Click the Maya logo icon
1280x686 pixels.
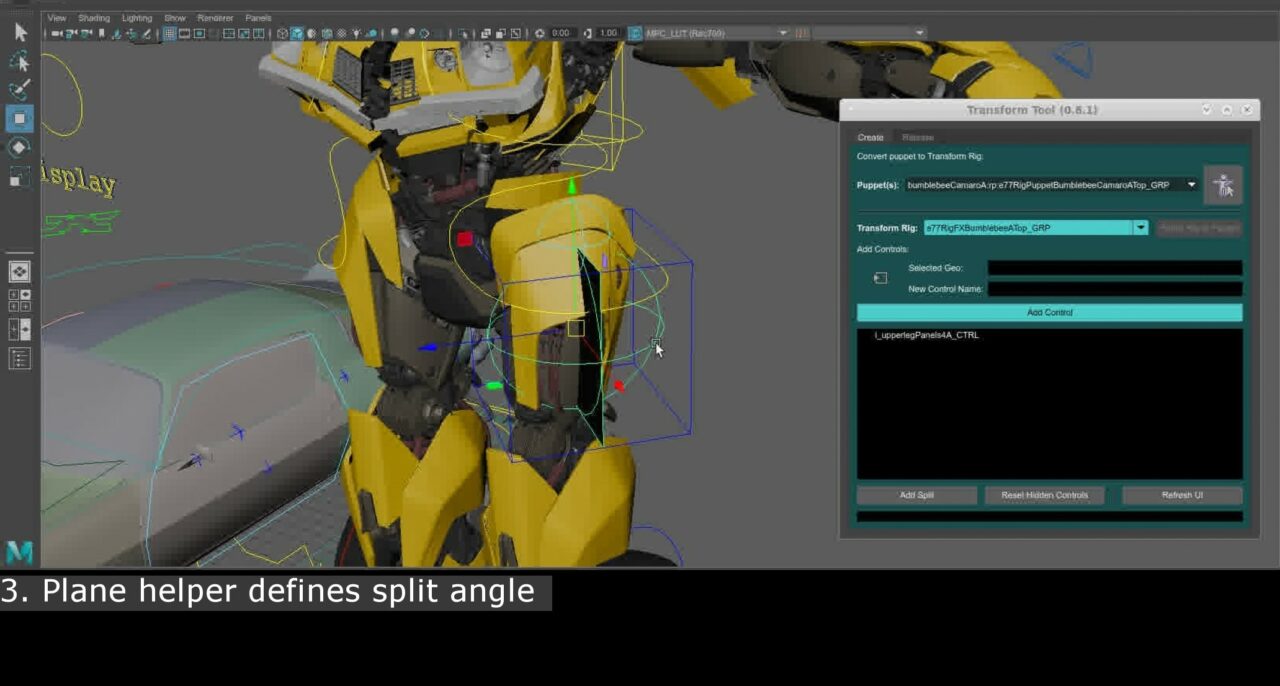20,551
